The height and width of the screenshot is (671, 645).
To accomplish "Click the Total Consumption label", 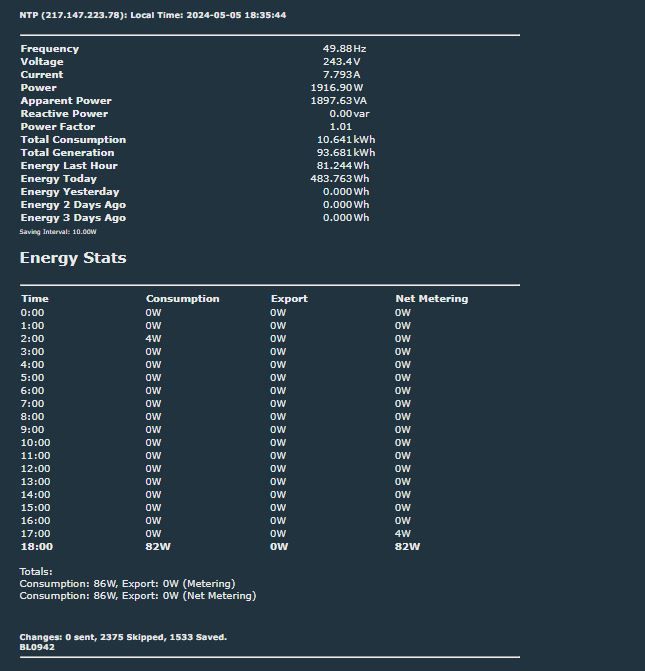I will [73, 140].
